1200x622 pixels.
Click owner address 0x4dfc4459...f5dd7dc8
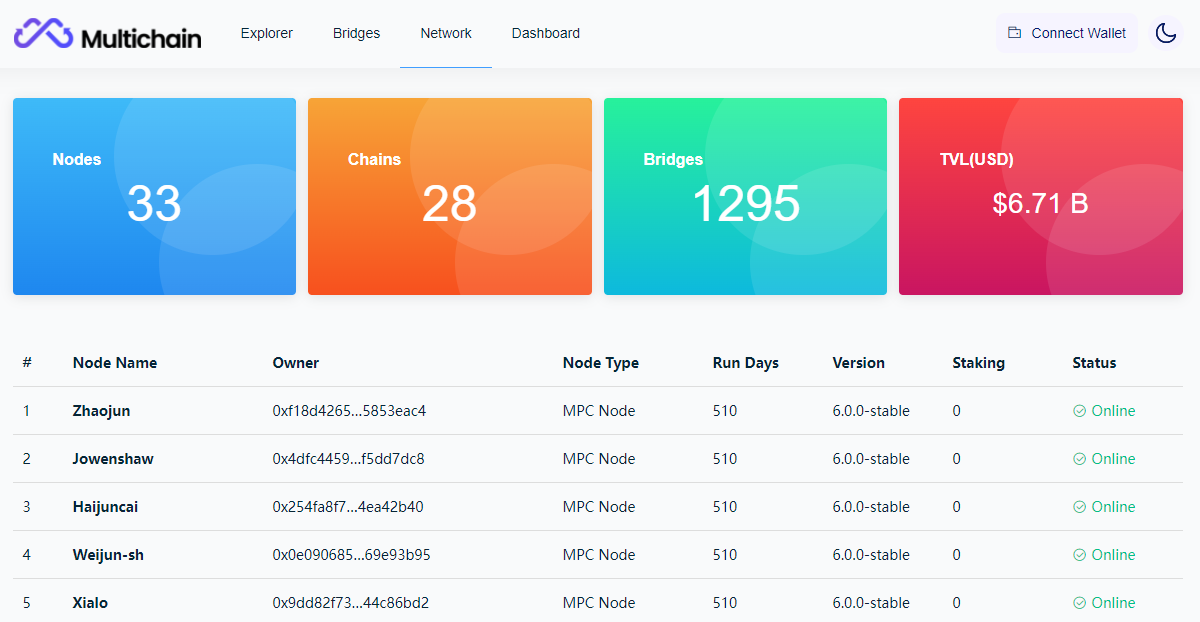[348, 459]
